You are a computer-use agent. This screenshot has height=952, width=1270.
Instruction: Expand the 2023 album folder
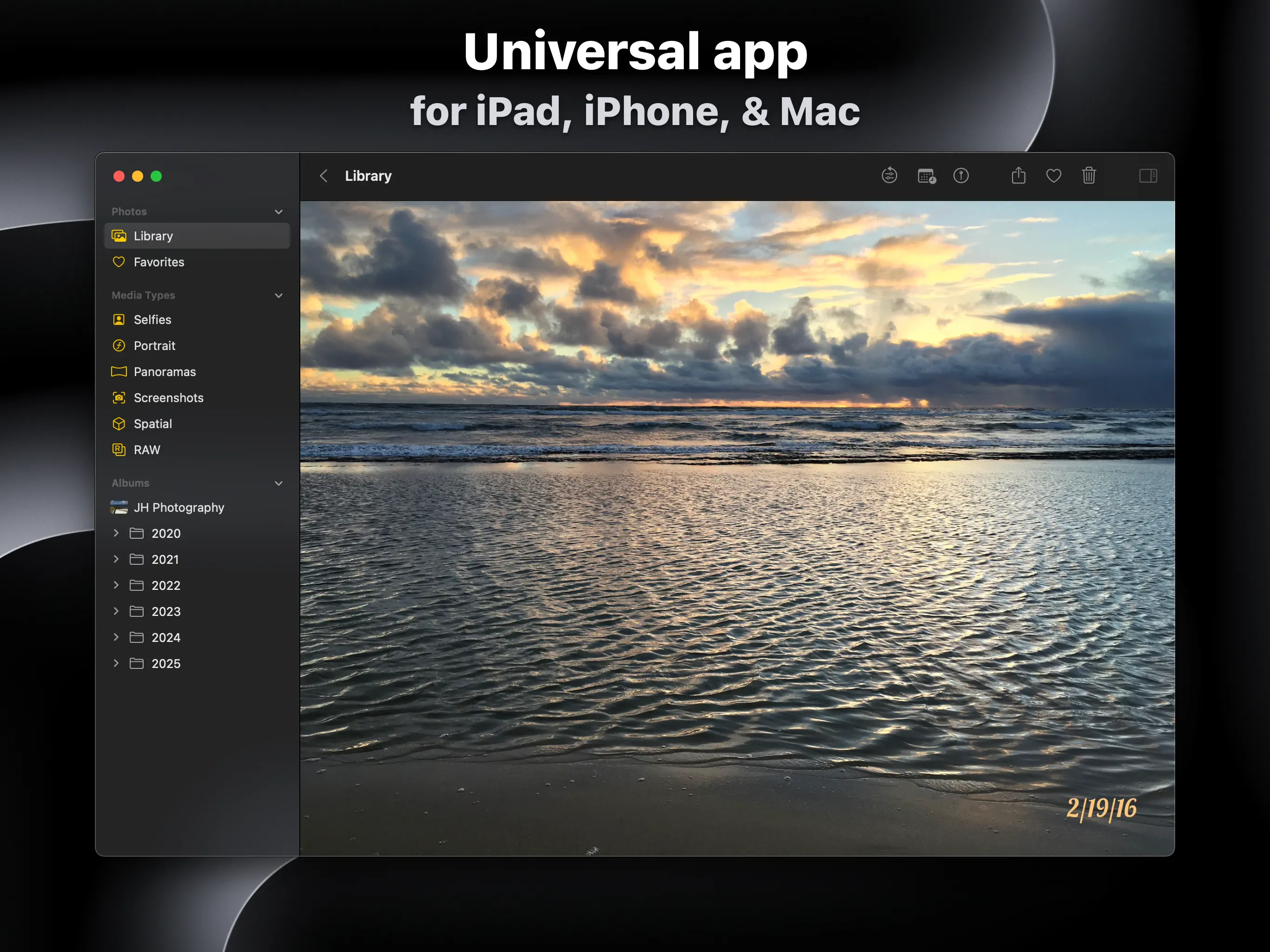click(x=116, y=611)
